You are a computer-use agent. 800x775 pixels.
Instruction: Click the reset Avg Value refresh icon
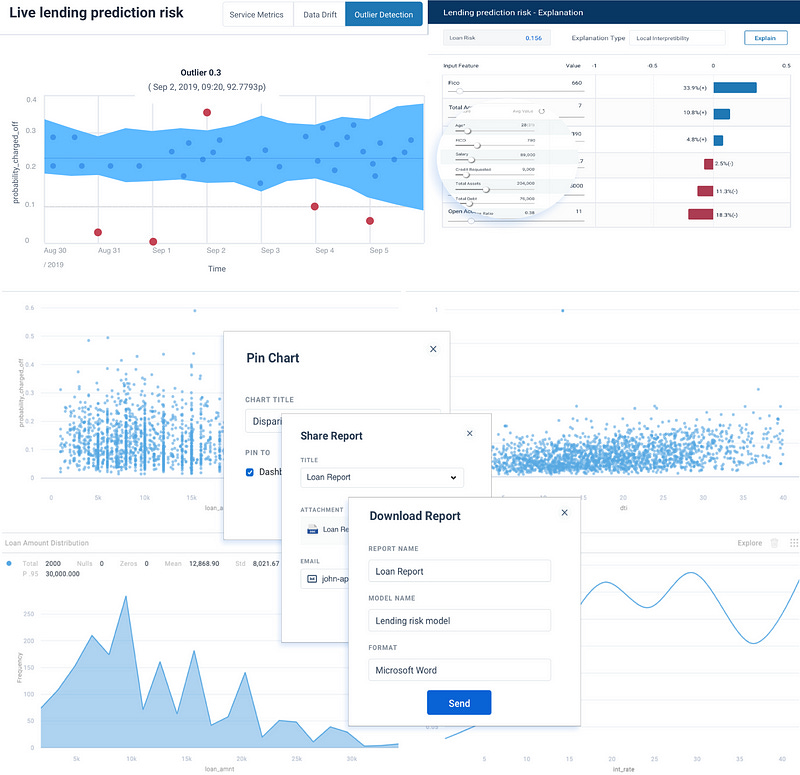pyautogui.click(x=542, y=111)
